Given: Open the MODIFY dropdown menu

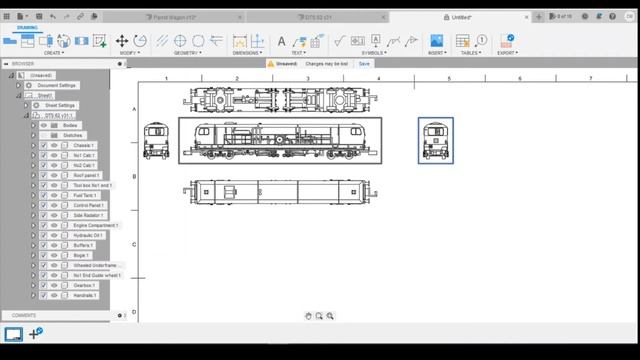Looking at the screenshot, I should point(130,53).
